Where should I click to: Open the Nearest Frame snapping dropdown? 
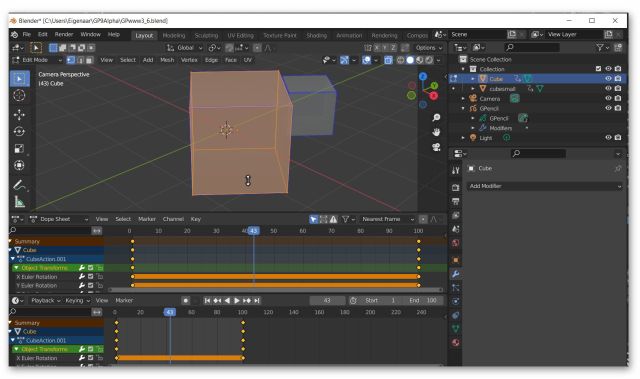click(387, 219)
